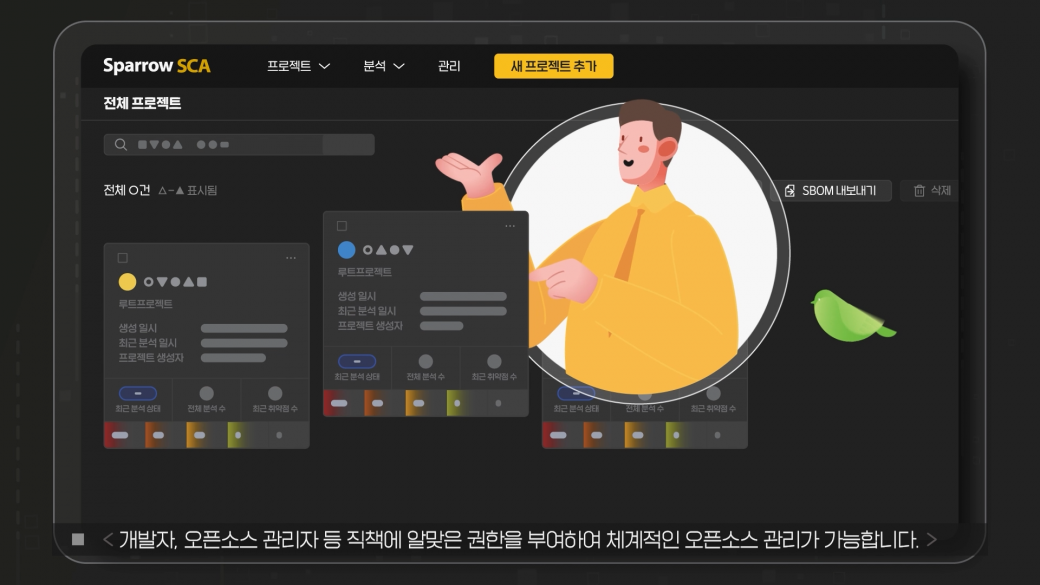Select red severity segment on partly hidden card
The height and width of the screenshot is (585, 1040).
pos(562,435)
